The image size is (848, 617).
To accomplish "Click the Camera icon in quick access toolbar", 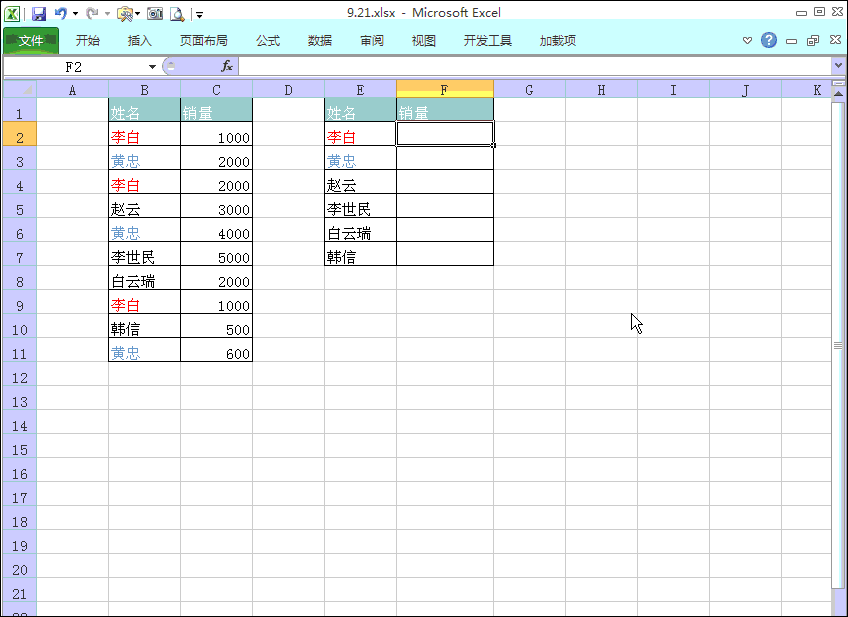I will [155, 14].
